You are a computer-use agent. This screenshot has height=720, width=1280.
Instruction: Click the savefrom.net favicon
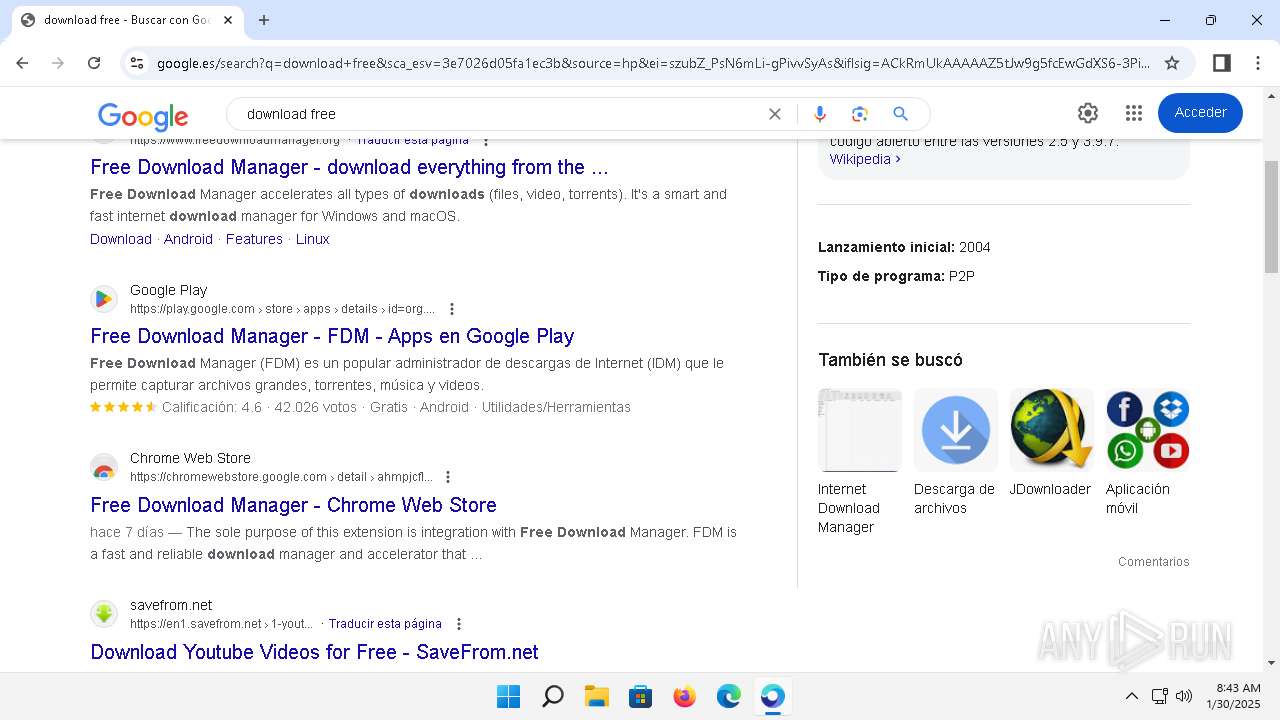pyautogui.click(x=104, y=614)
